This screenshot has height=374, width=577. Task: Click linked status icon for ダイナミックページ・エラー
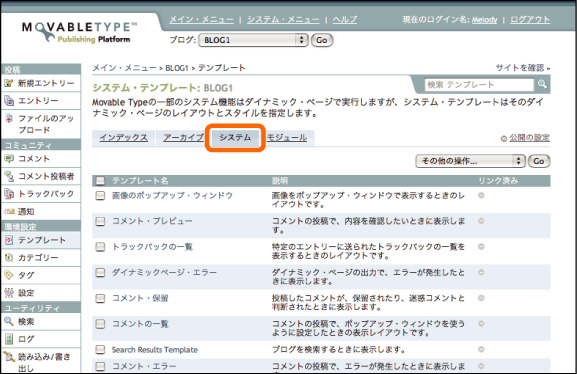(x=481, y=272)
